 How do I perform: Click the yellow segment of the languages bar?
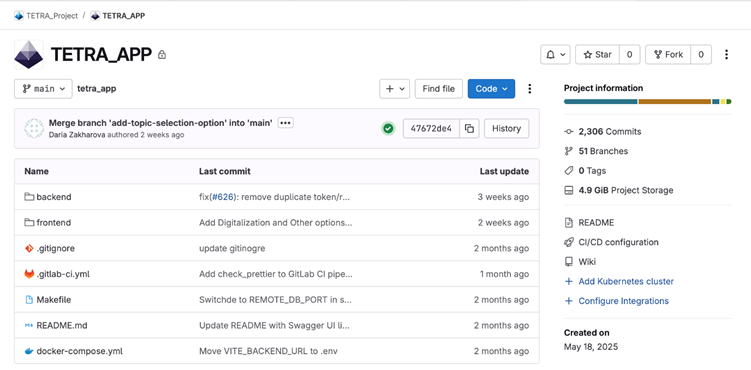[x=723, y=102]
